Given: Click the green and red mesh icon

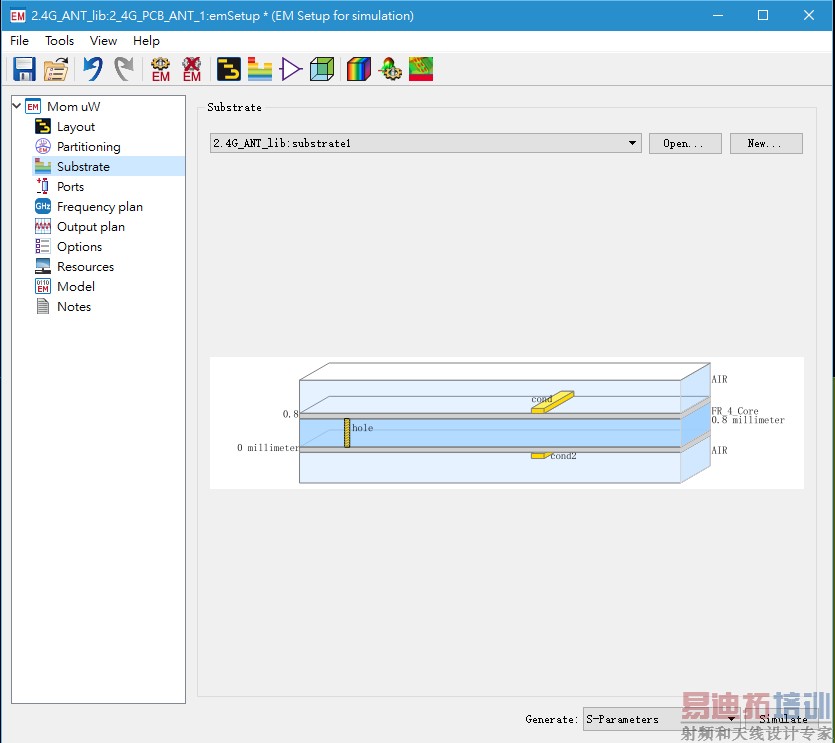Looking at the screenshot, I should (x=421, y=69).
